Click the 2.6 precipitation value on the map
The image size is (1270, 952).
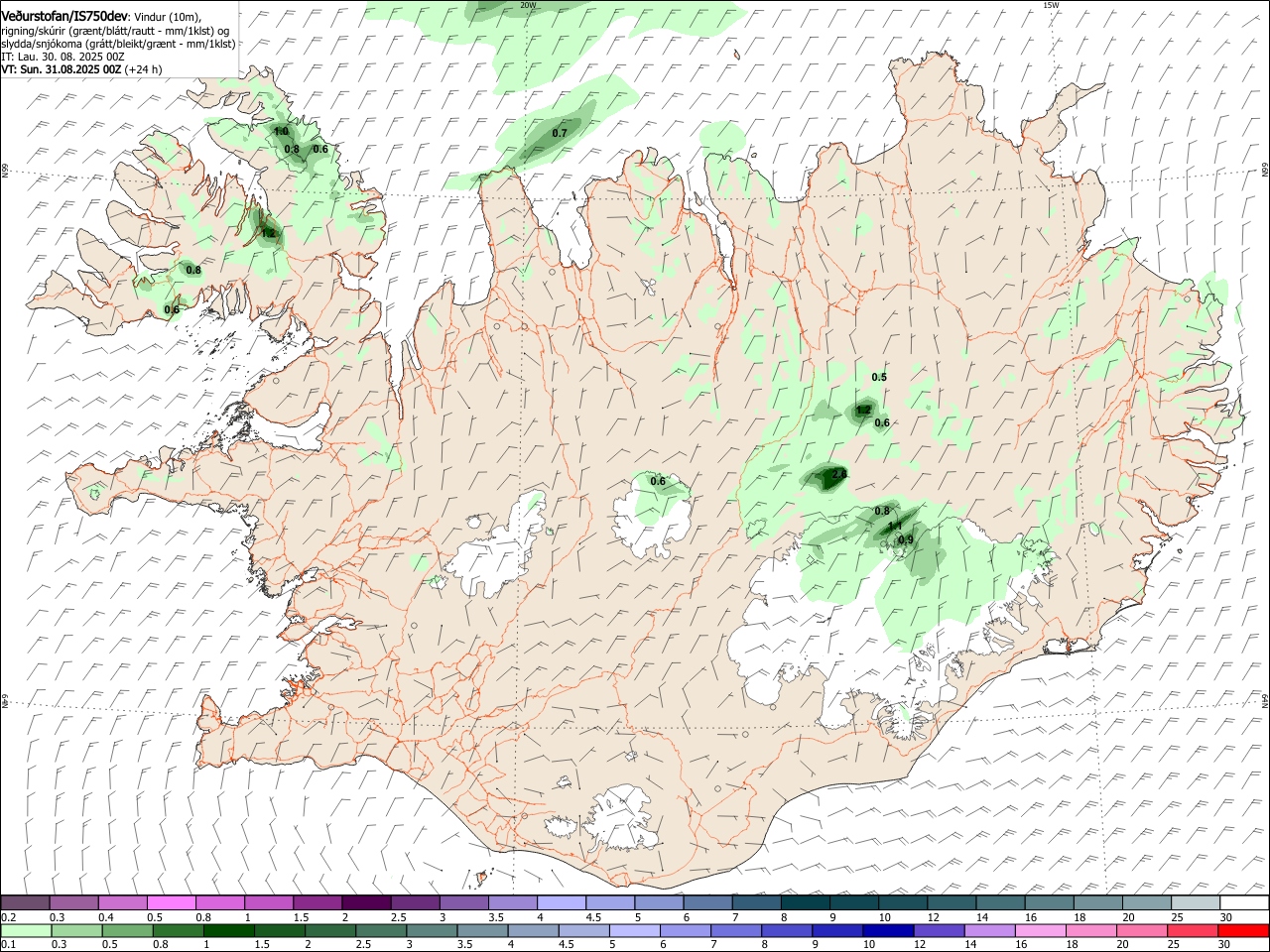click(838, 475)
